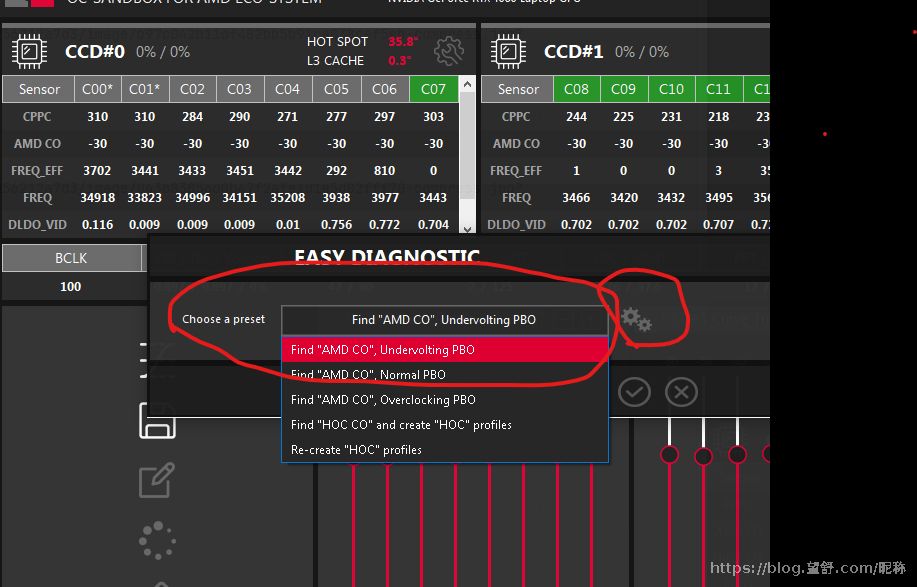Click the CCD#0 table scrollbar thumb
Viewport: 917px width, 587px height.
click(x=467, y=146)
